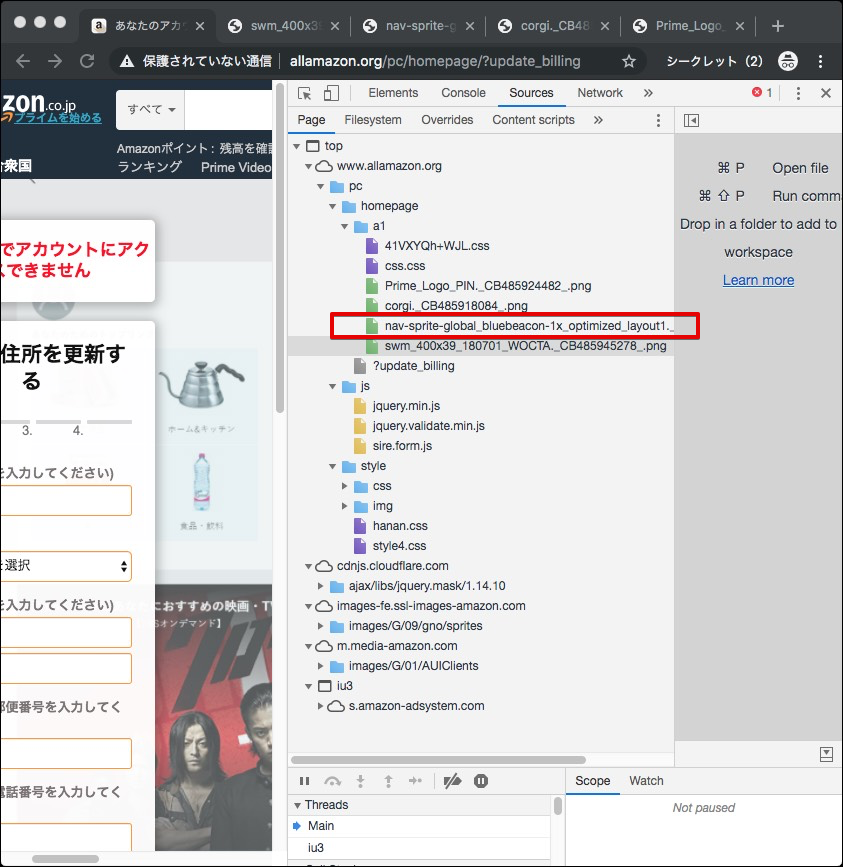The width and height of the screenshot is (843, 867).
Task: Collapse the a1 folder in the tree
Action: point(358,226)
